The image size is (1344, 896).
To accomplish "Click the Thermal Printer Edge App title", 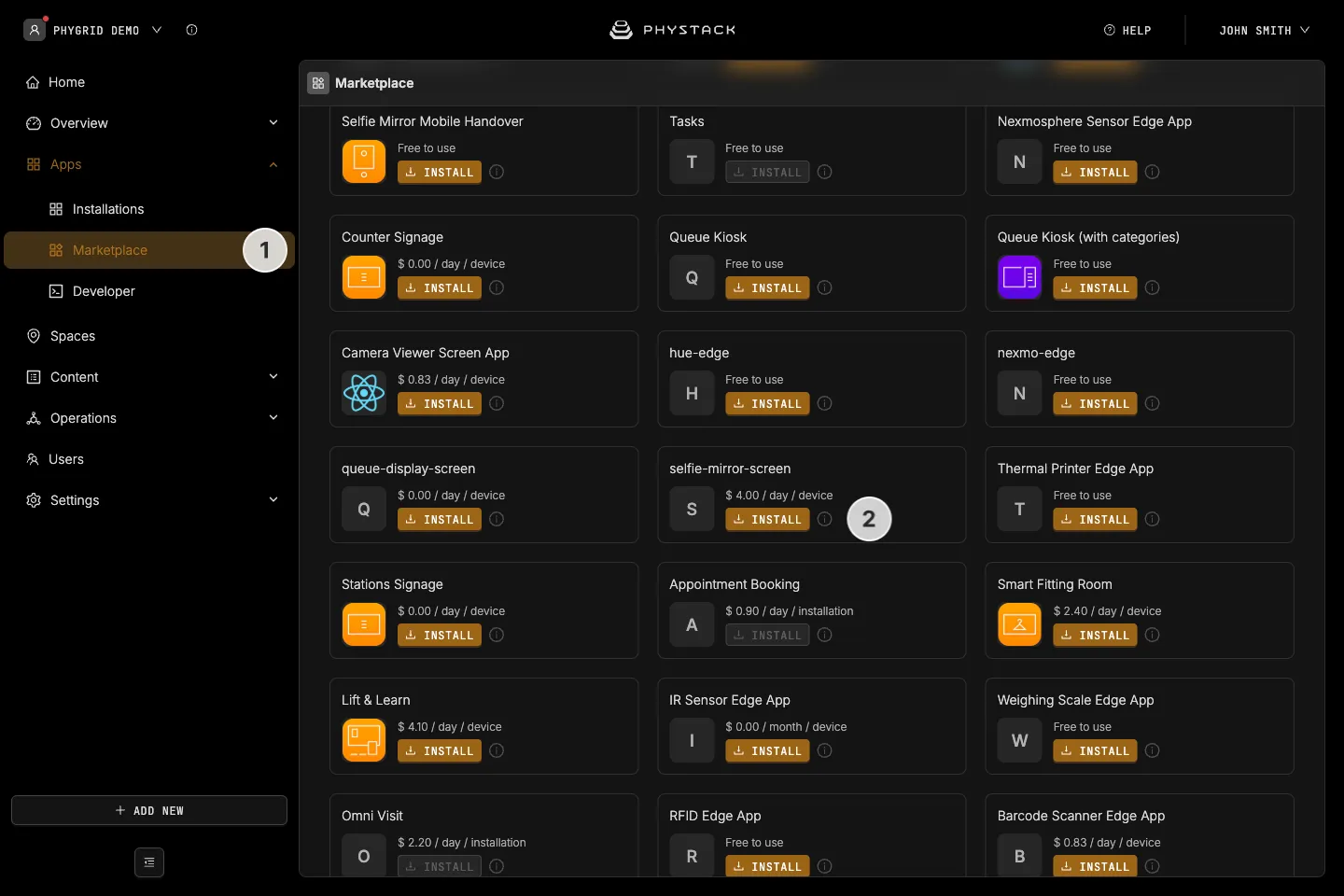I will (1075, 469).
